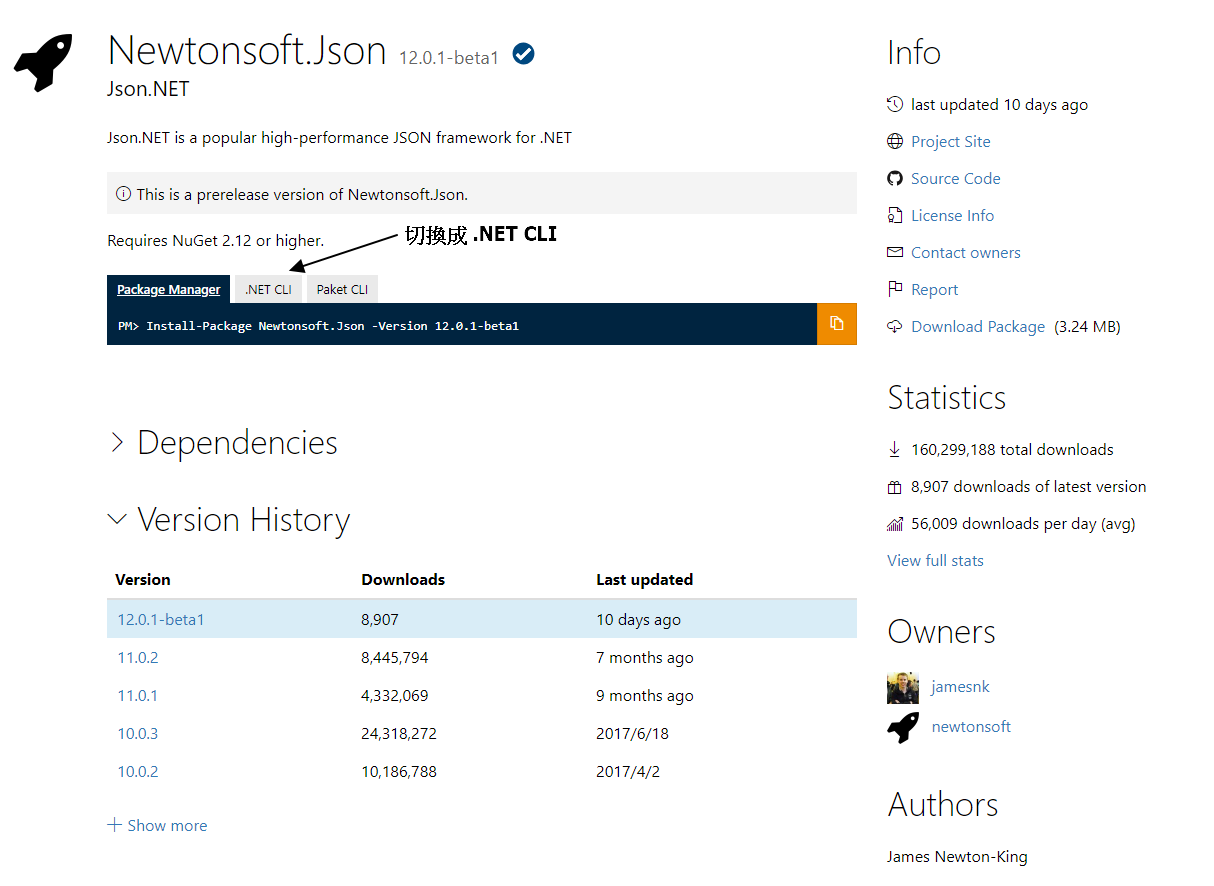Viewport: 1214px width, 886px height.
Task: Click the Version column header
Action: tap(143, 579)
